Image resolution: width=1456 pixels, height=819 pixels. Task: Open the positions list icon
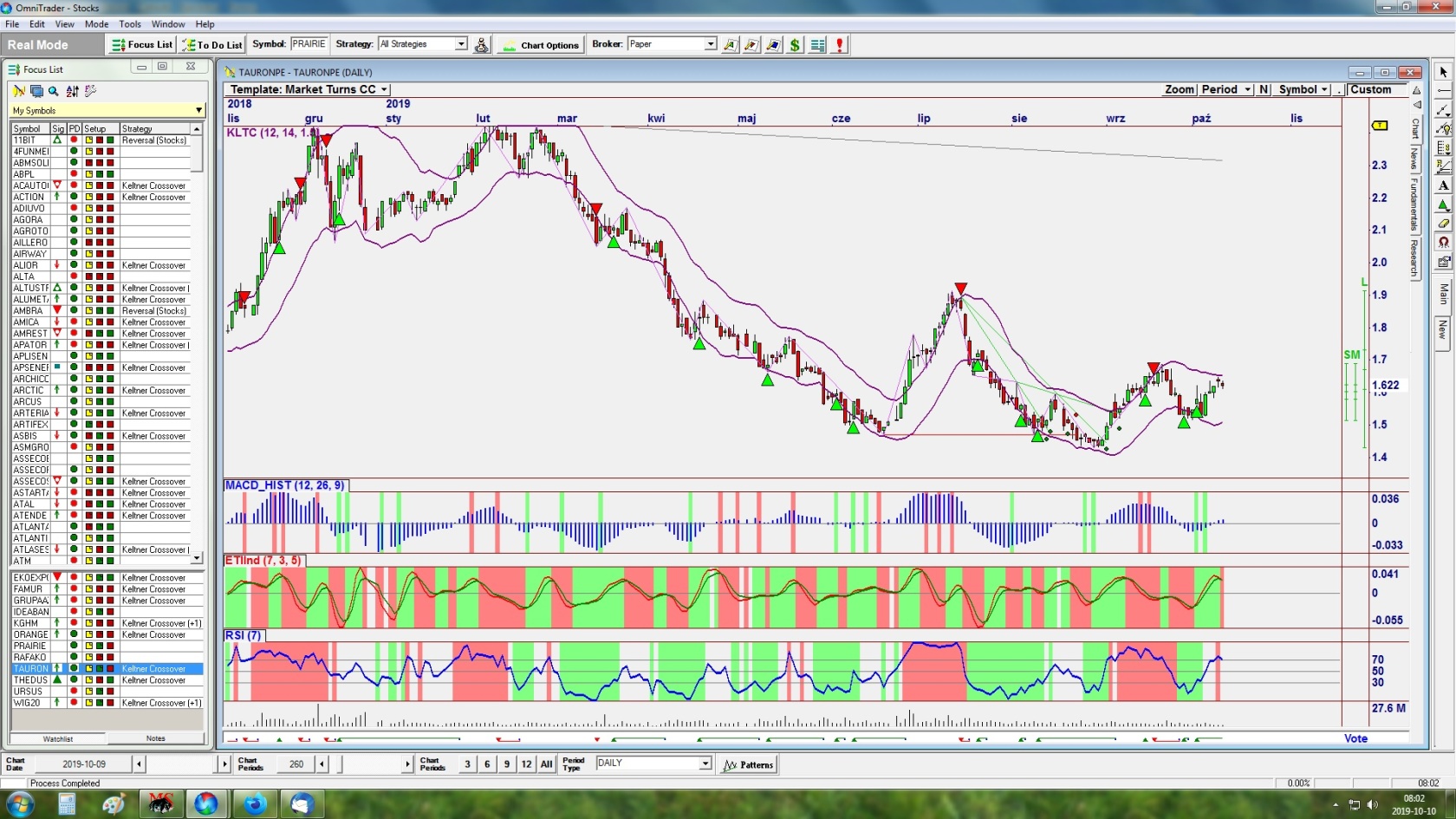pyautogui.click(x=817, y=44)
